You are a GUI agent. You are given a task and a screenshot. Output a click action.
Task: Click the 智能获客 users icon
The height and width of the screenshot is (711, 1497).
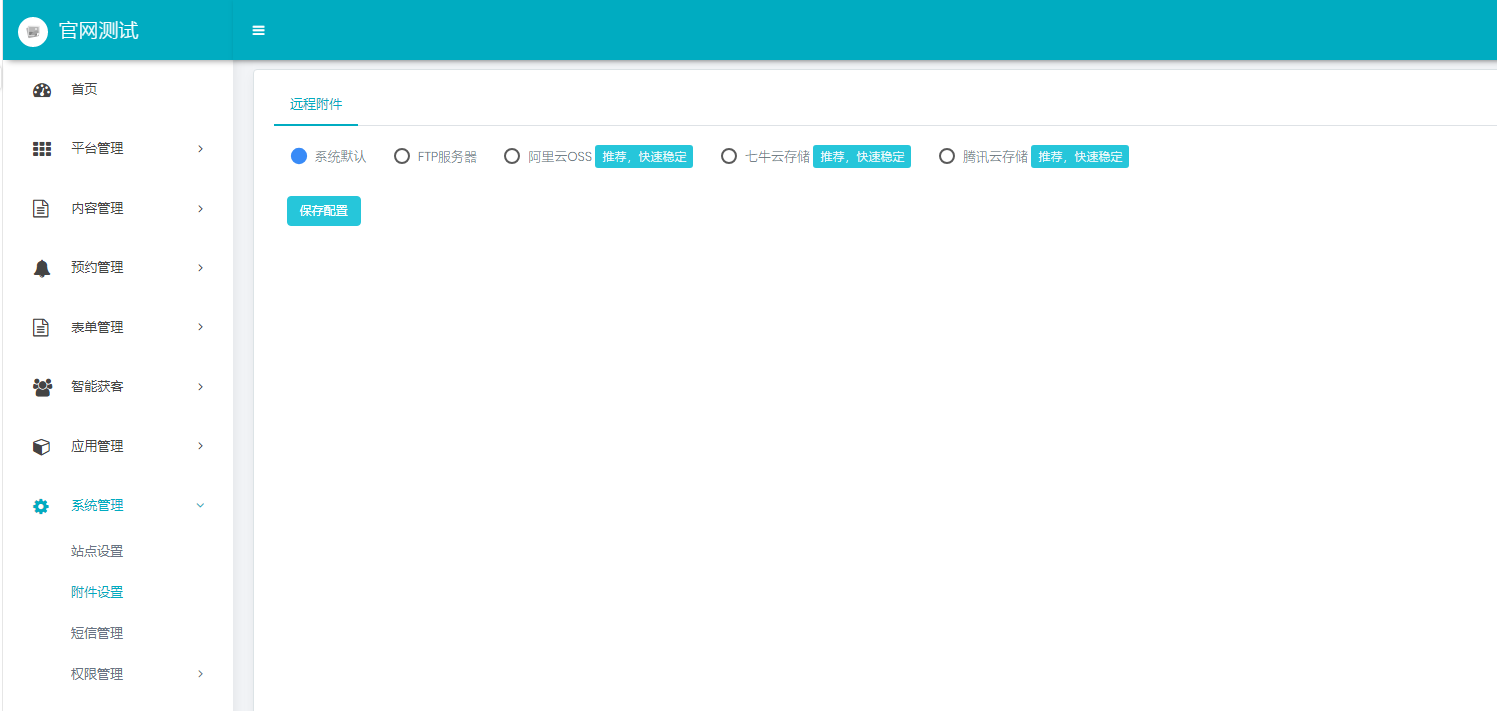click(x=41, y=387)
